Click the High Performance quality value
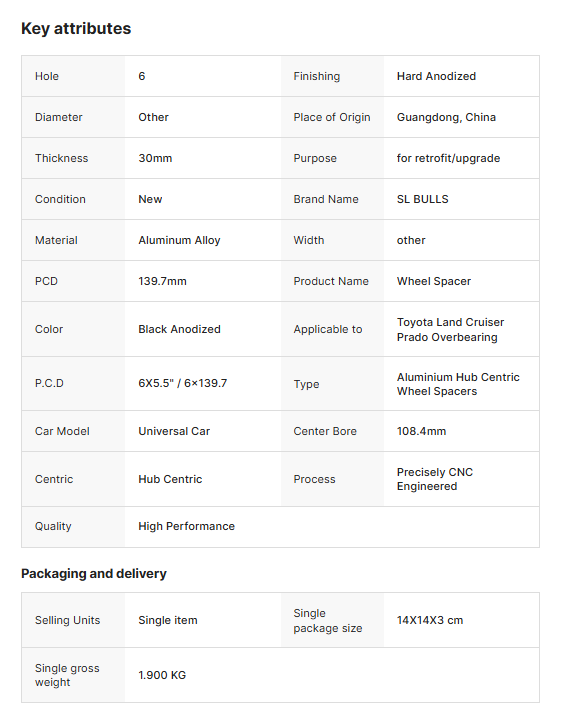Screen dimensions: 569x721 (186, 526)
